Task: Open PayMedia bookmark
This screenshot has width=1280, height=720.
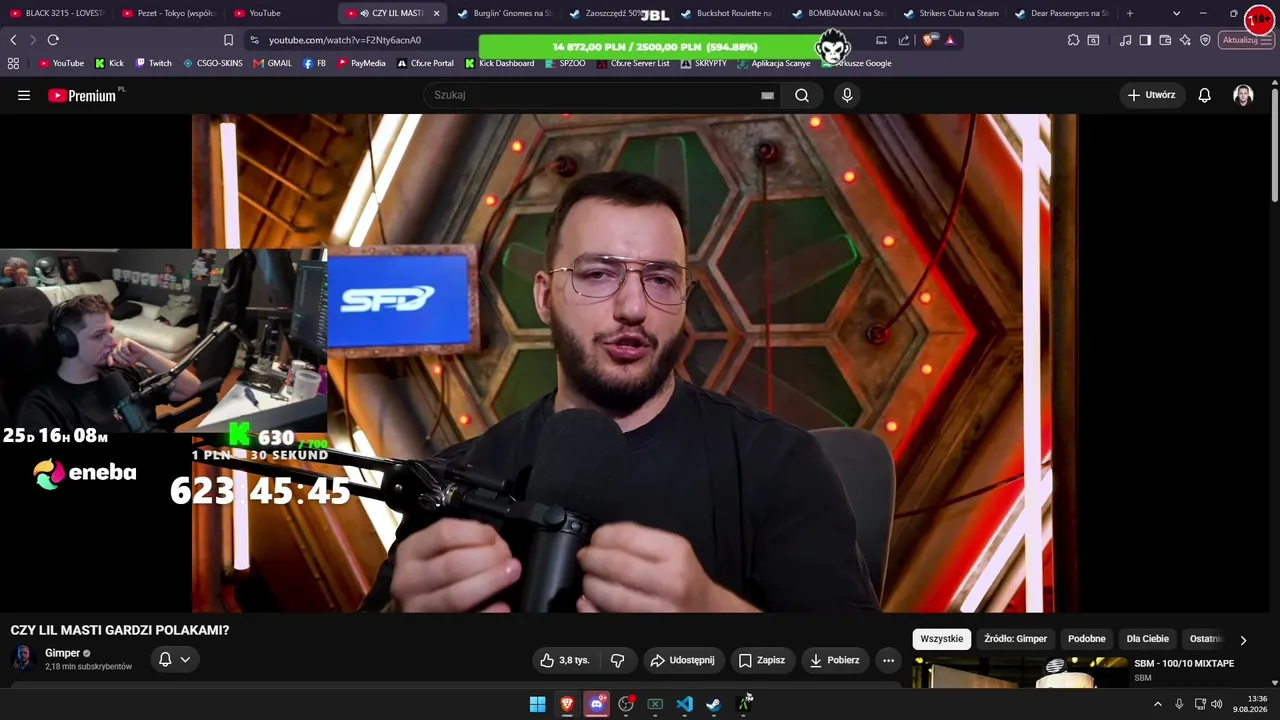Action: tap(361, 63)
